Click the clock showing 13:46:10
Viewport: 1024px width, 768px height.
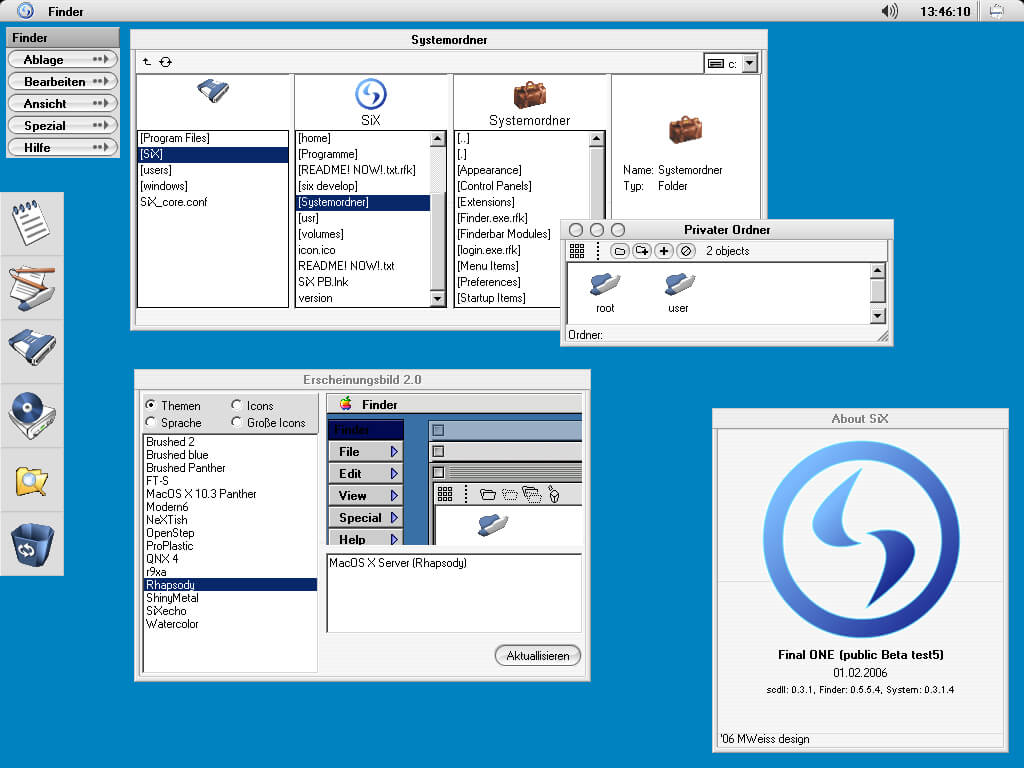coord(945,11)
